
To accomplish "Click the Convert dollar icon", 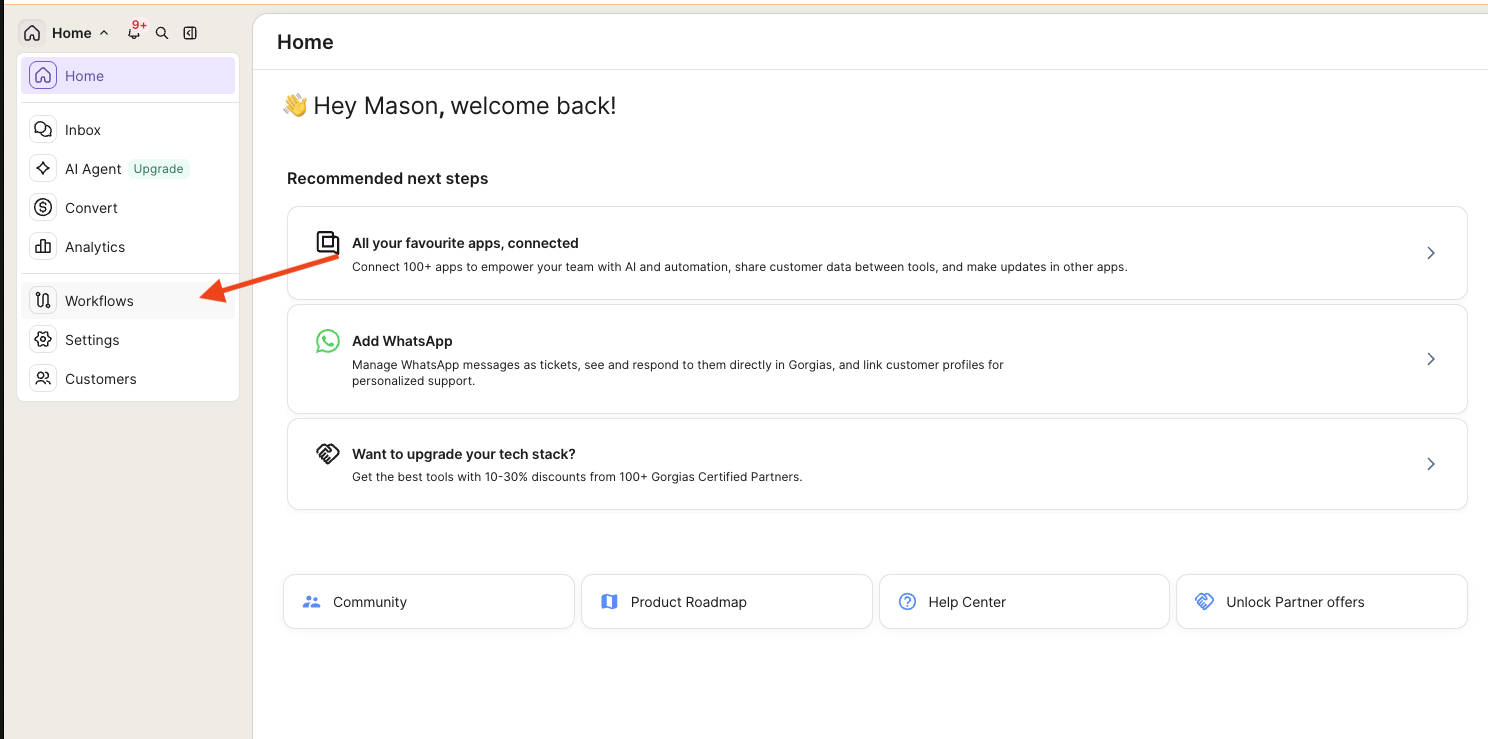I will point(43,208).
